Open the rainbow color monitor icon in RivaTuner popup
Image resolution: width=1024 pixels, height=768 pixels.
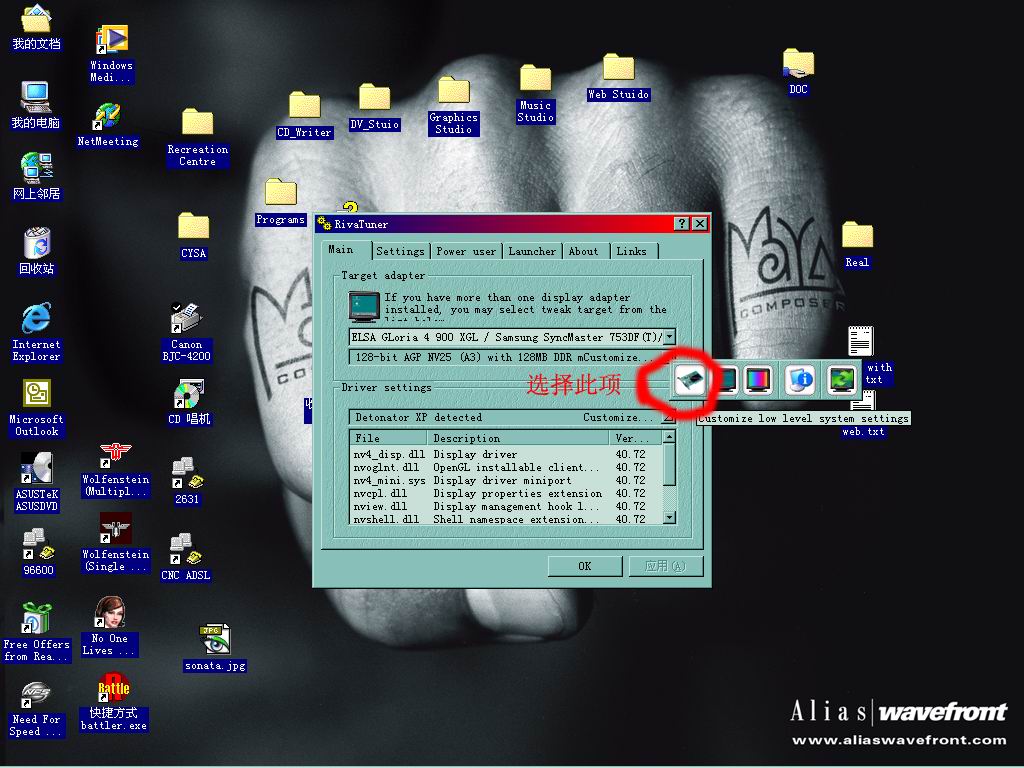tap(758, 379)
